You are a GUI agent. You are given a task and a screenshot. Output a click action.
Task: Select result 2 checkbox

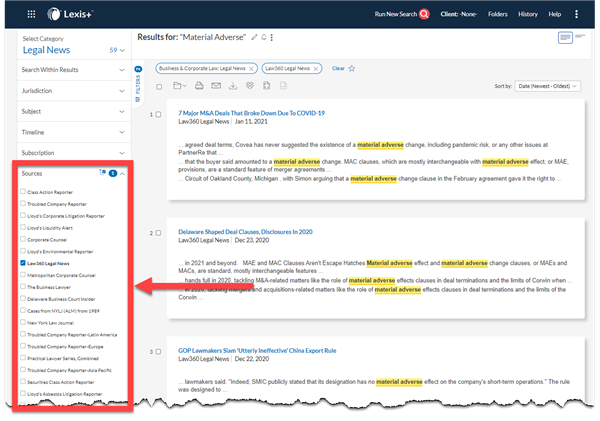158,233
